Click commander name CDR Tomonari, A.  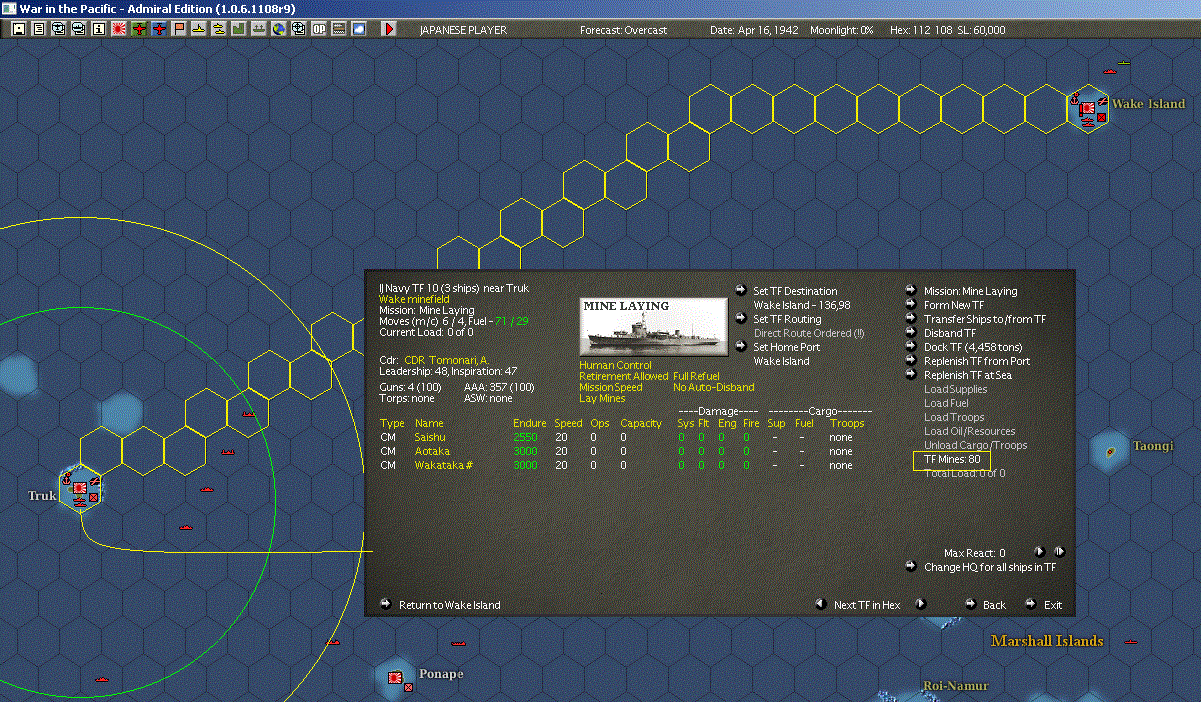446,360
